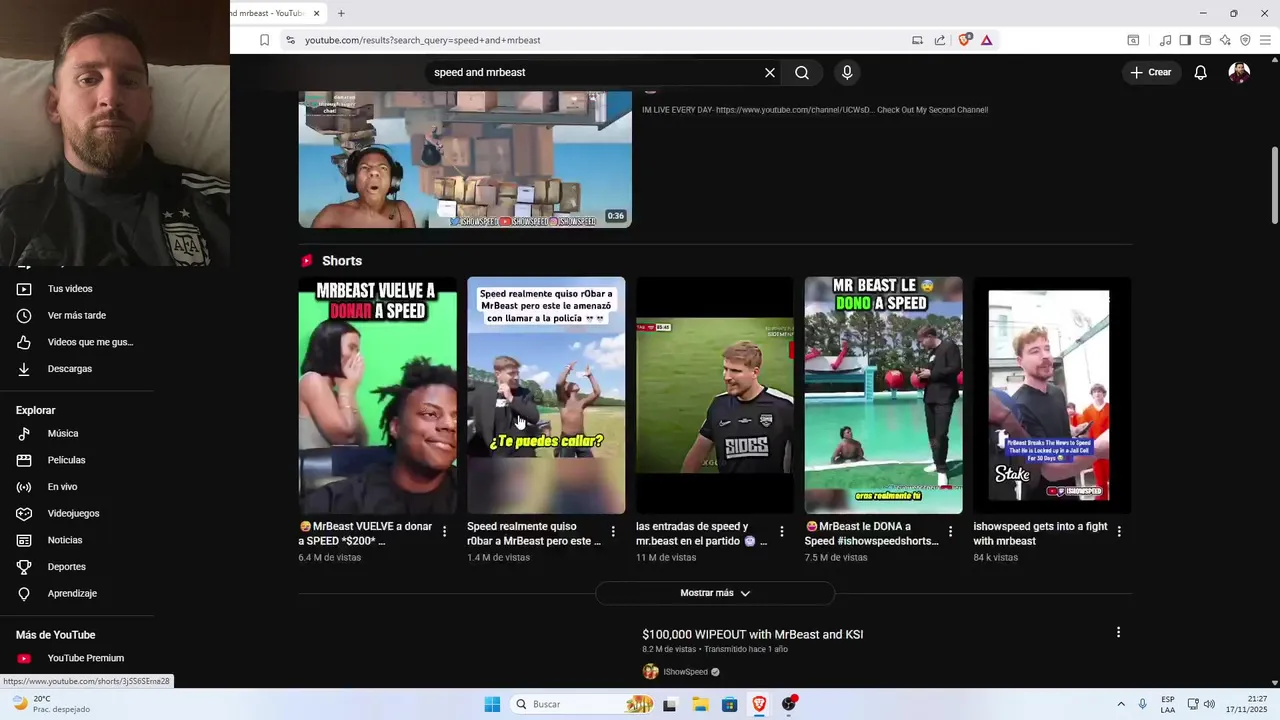Click the Crear button
1280x720 pixels.
click(x=1151, y=72)
